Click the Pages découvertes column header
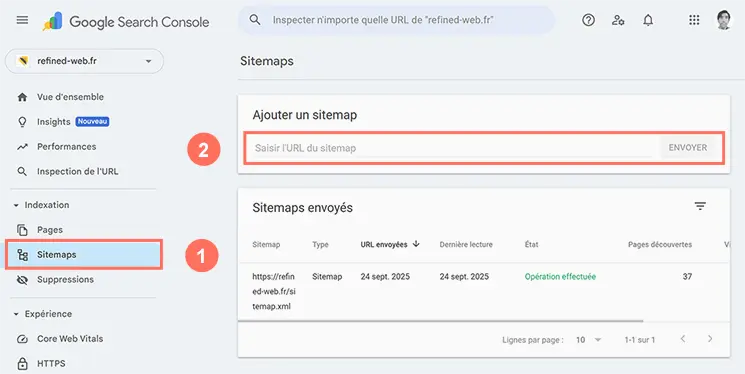 point(660,244)
